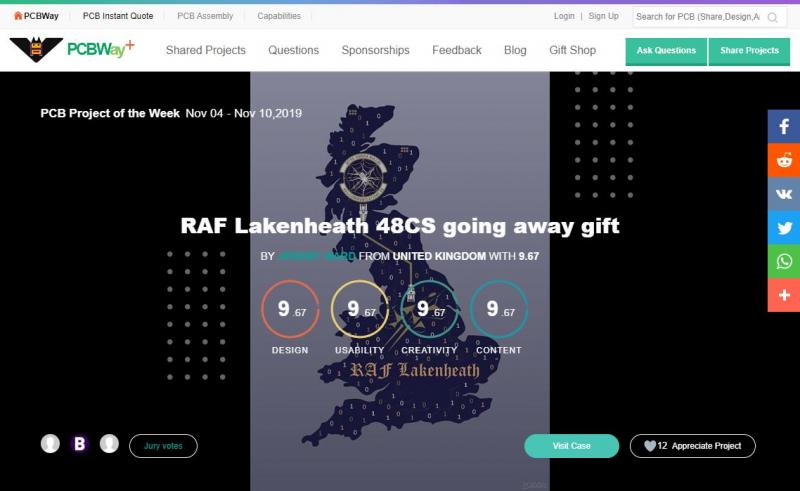This screenshot has height=491, width=800.
Task: Share via the Twitter bird icon
Action: coord(784,228)
